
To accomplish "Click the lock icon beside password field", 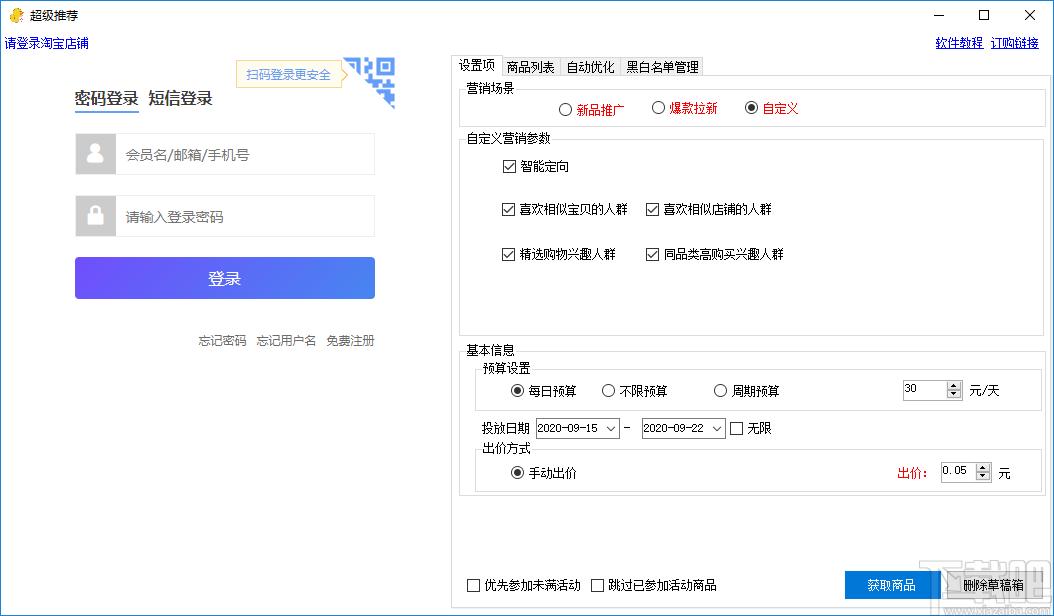I will (x=95, y=216).
